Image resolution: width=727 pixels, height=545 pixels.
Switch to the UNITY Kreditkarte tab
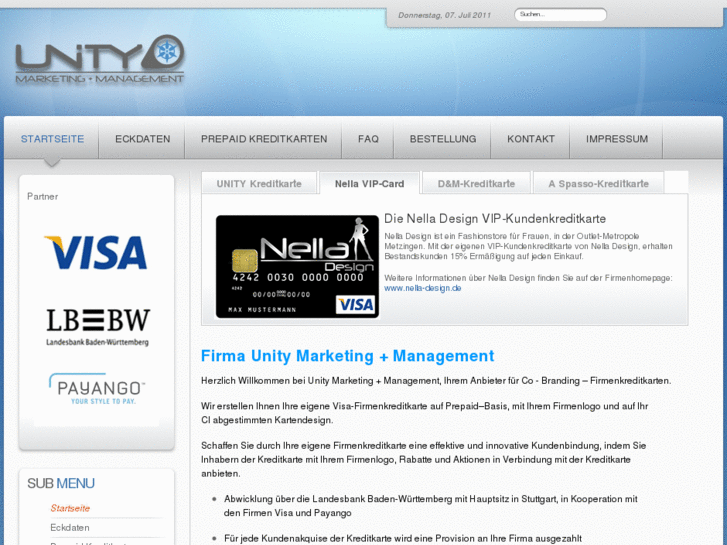click(259, 184)
